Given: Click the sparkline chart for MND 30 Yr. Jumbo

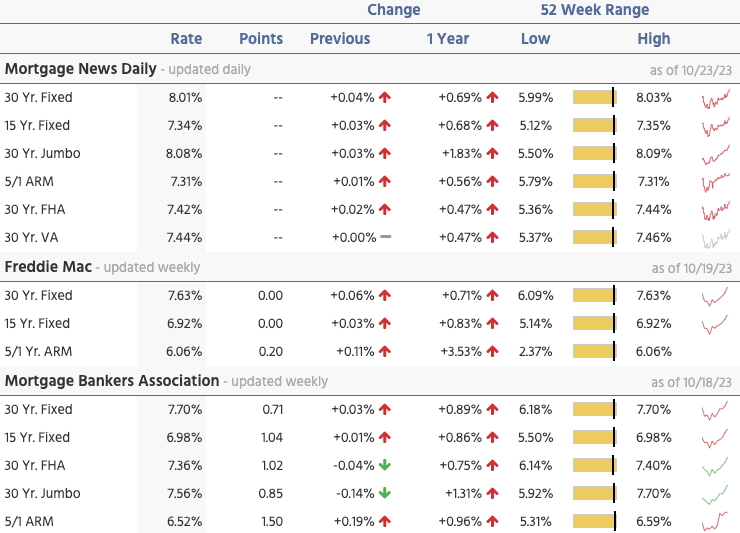Looking at the screenshot, I should click(x=716, y=154).
